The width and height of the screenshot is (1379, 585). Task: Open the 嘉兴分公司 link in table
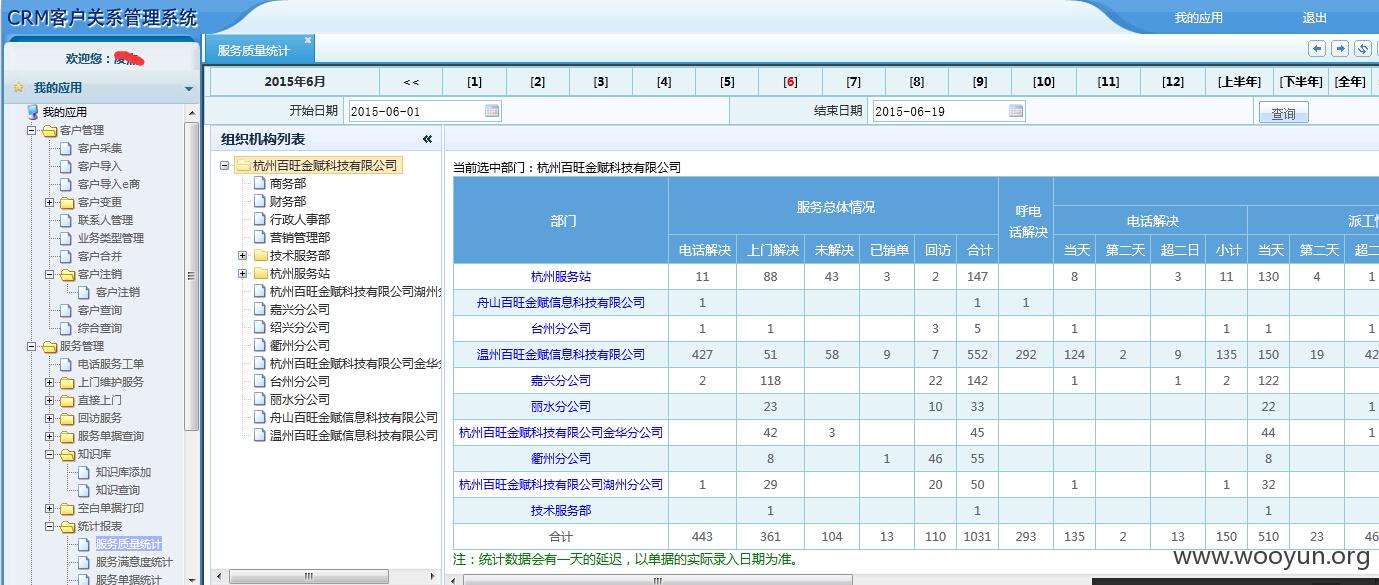[561, 380]
